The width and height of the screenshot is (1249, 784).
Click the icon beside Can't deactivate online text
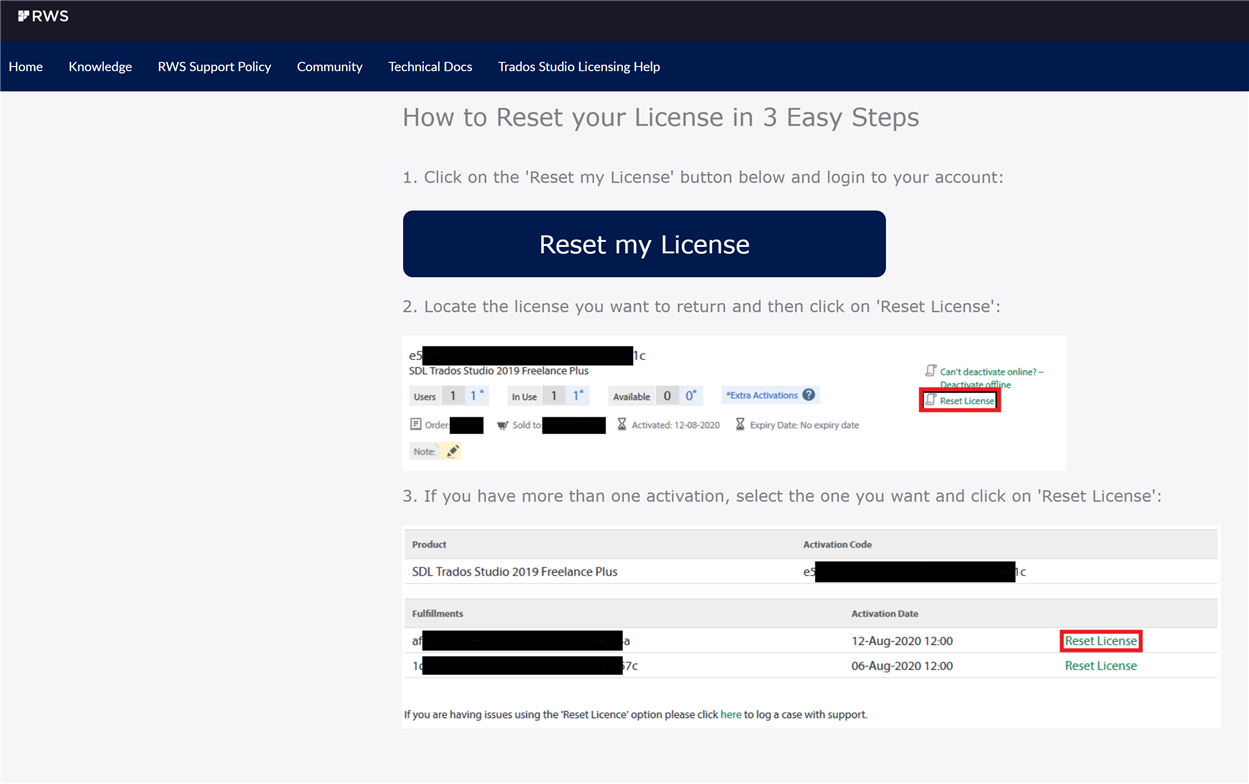(931, 371)
